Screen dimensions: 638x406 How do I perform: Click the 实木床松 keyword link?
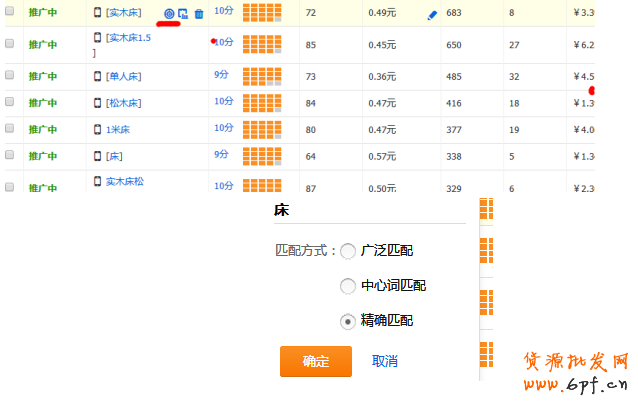click(x=124, y=181)
